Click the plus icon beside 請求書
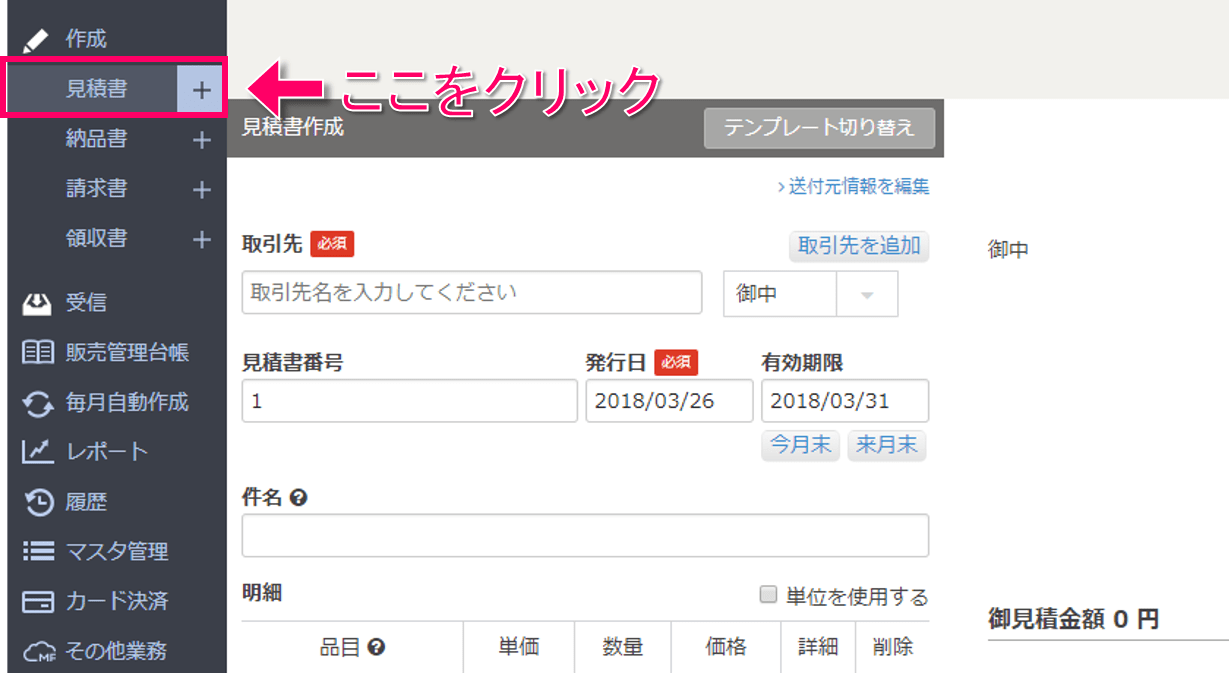The image size is (1229, 673). (201, 189)
